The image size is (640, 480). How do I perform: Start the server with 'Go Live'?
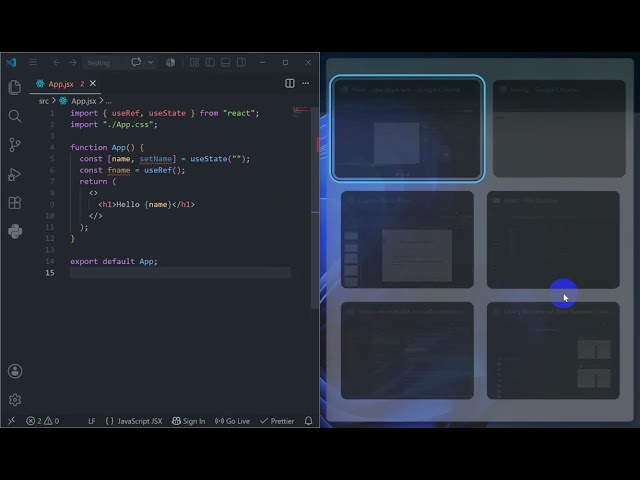(x=232, y=421)
